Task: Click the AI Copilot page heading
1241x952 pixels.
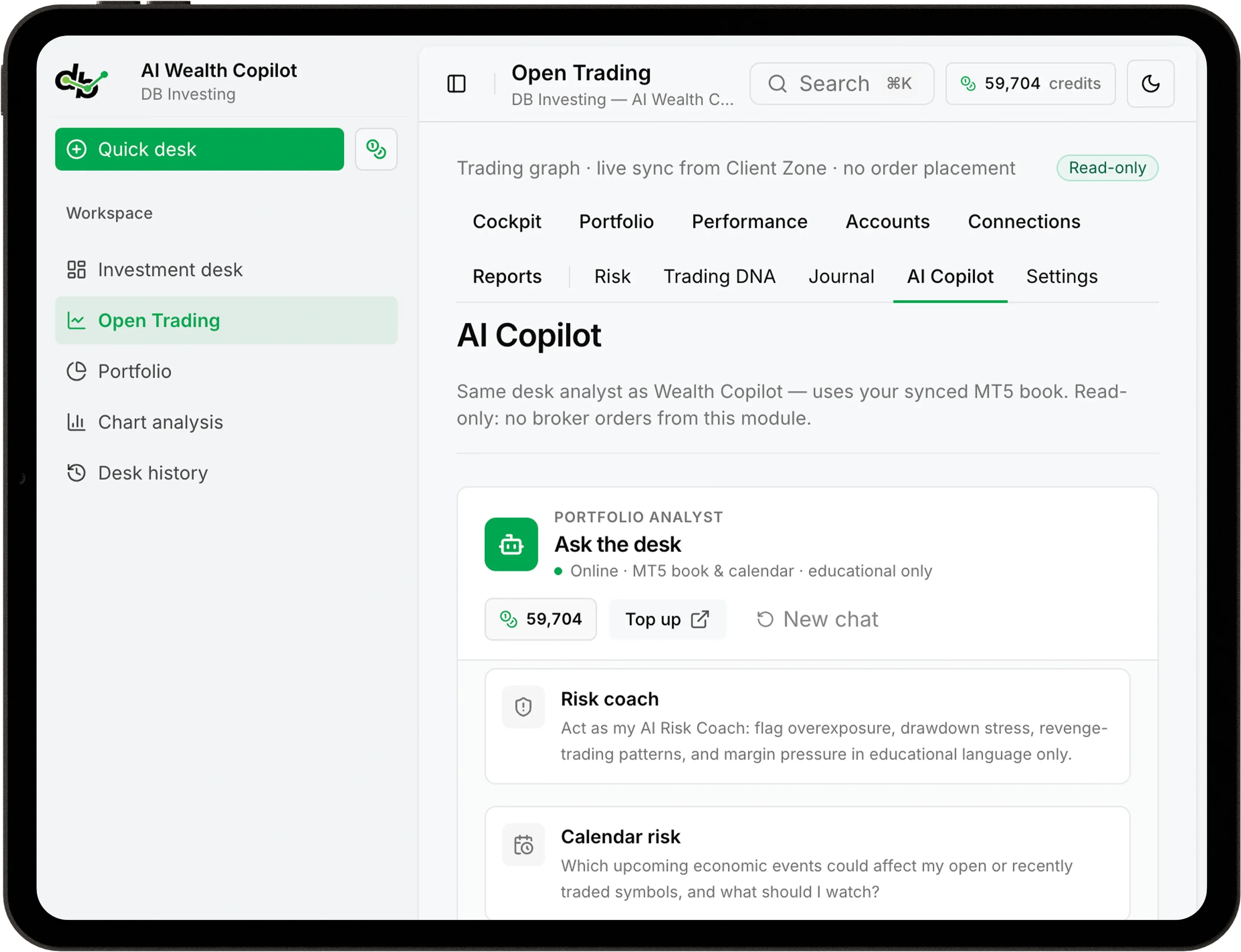Action: click(x=528, y=335)
